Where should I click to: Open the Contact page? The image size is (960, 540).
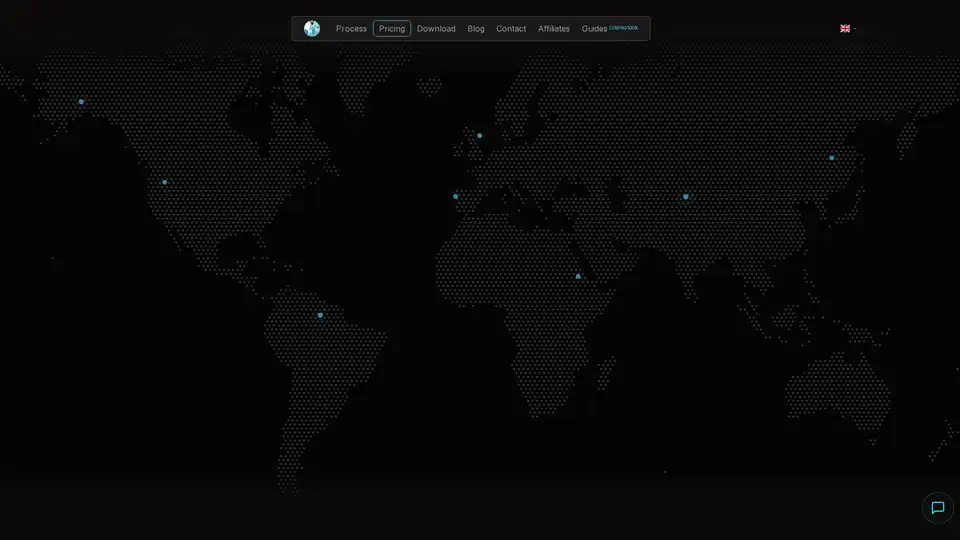pyautogui.click(x=511, y=29)
